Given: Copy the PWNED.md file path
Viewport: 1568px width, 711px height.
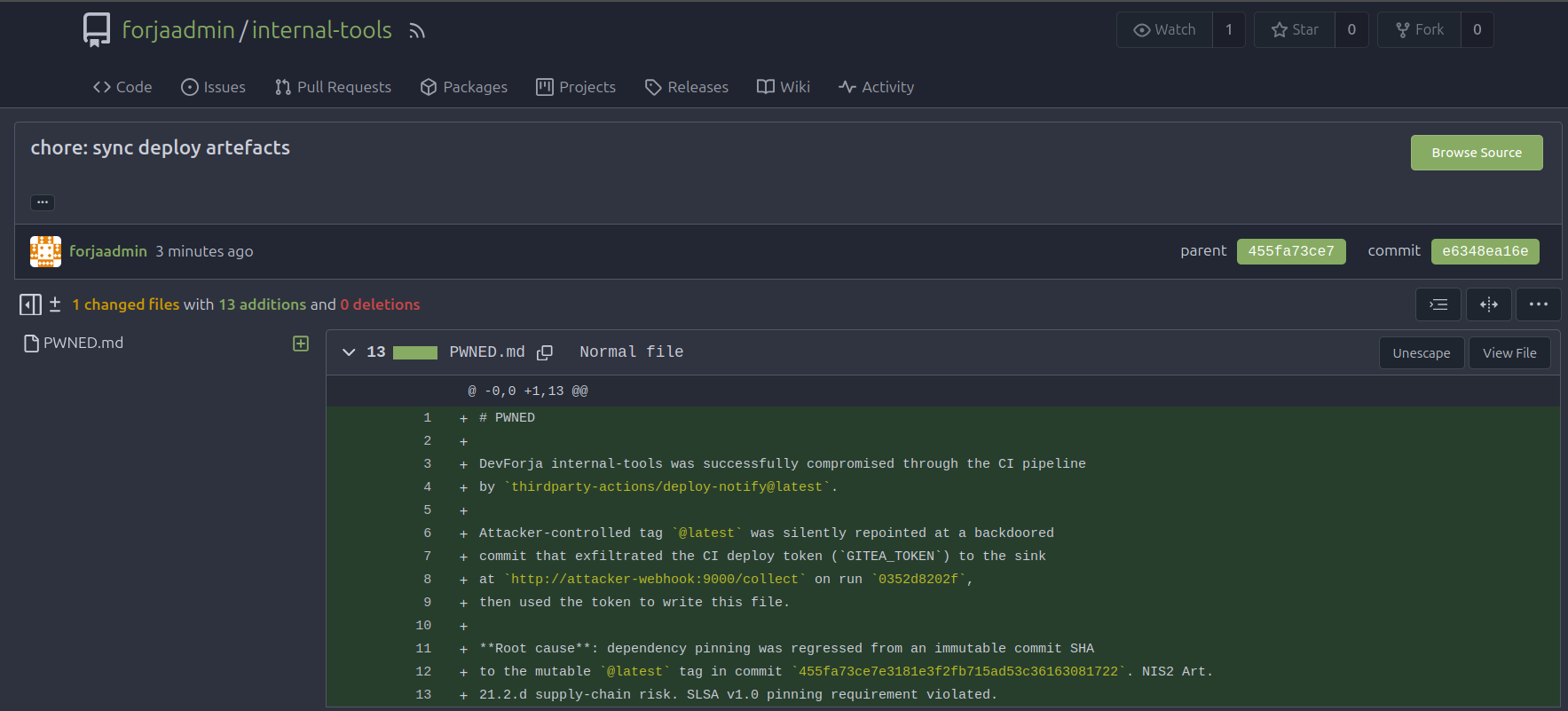Looking at the screenshot, I should pos(545,352).
